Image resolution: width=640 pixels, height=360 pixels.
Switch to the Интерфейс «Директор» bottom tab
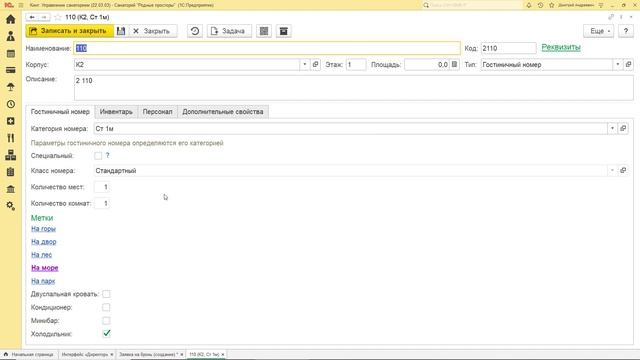pos(85,354)
